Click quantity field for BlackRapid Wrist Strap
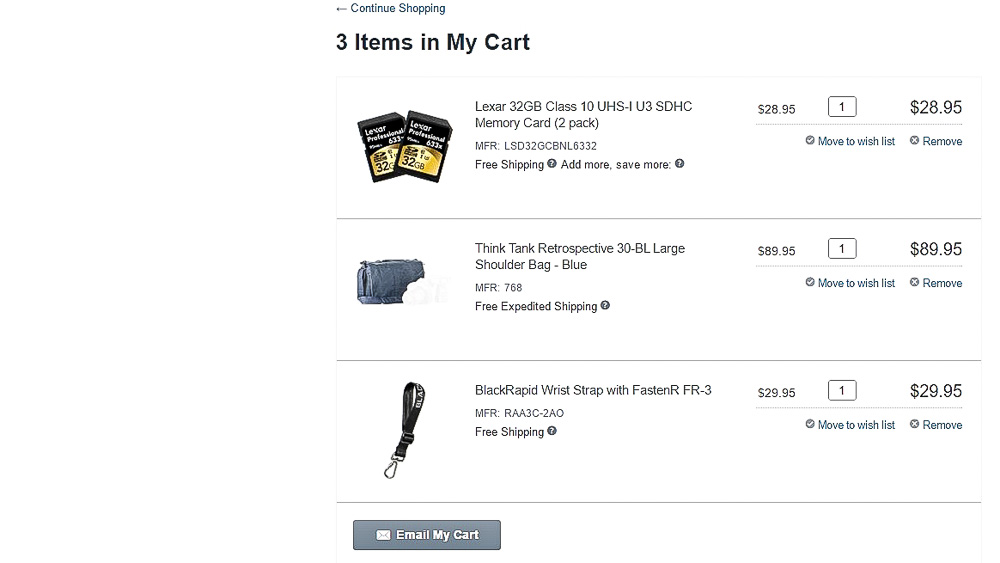The image size is (1000, 563). (842, 391)
